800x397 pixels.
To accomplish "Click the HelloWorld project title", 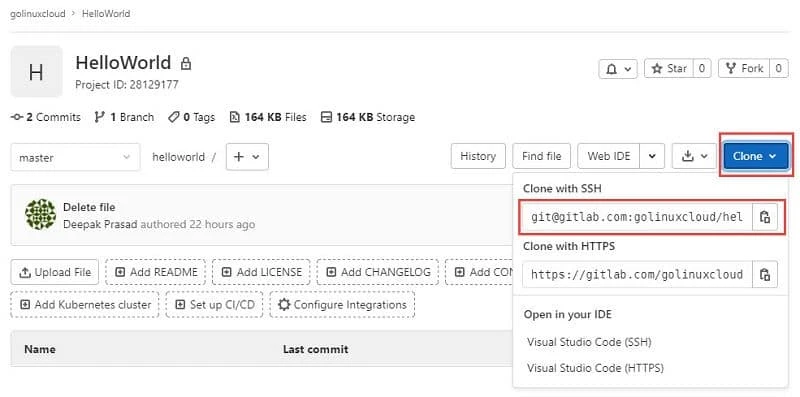I will [123, 63].
